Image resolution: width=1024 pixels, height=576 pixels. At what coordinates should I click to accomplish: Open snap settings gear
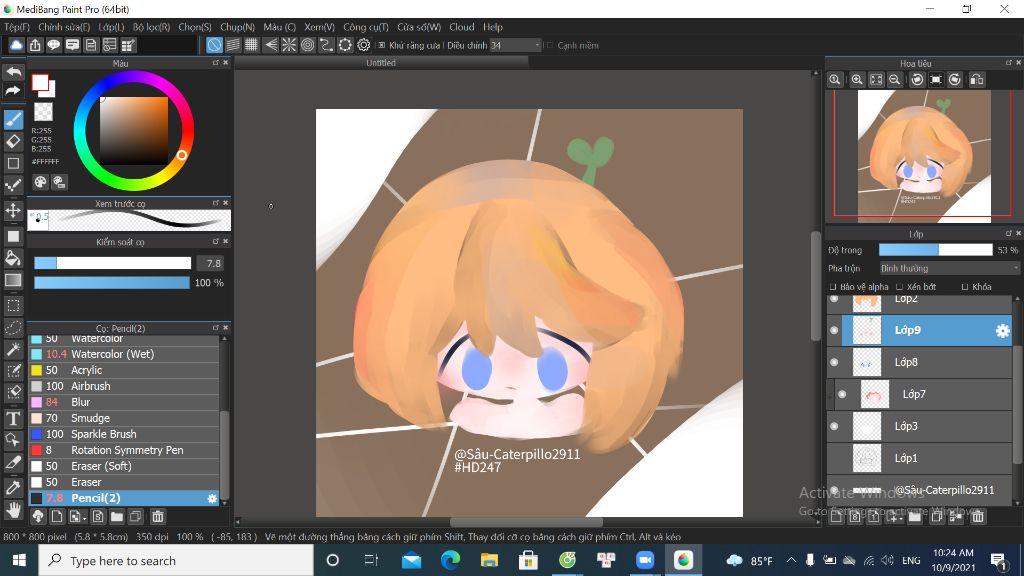coord(364,45)
